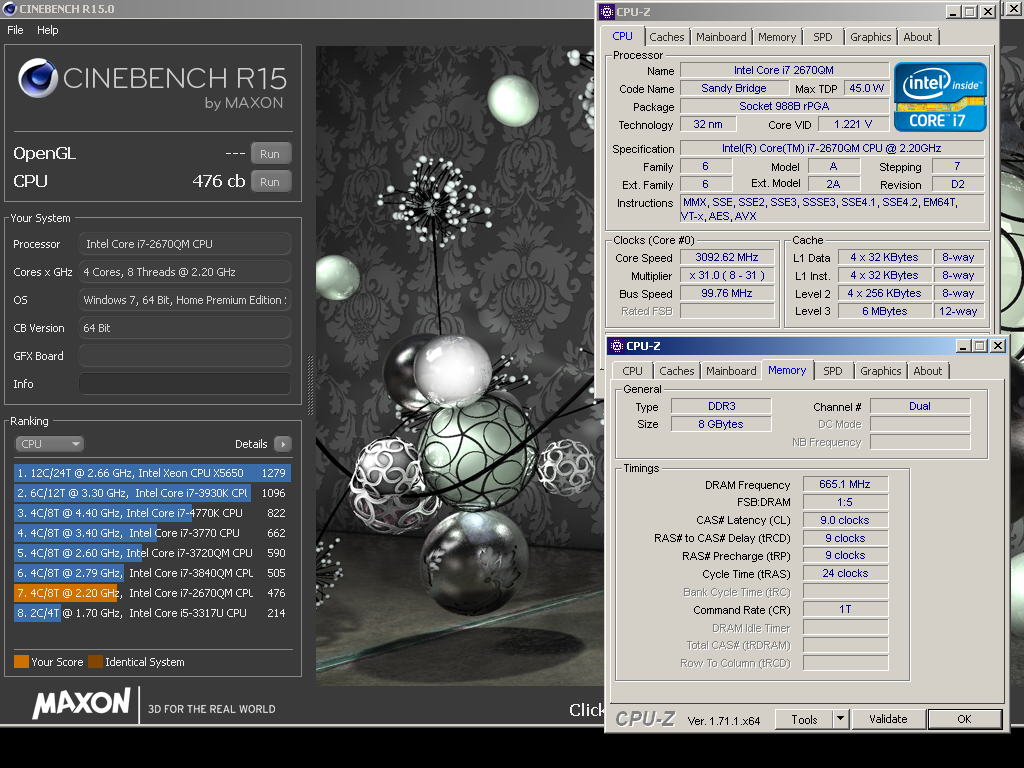Click the Info input field

point(185,384)
